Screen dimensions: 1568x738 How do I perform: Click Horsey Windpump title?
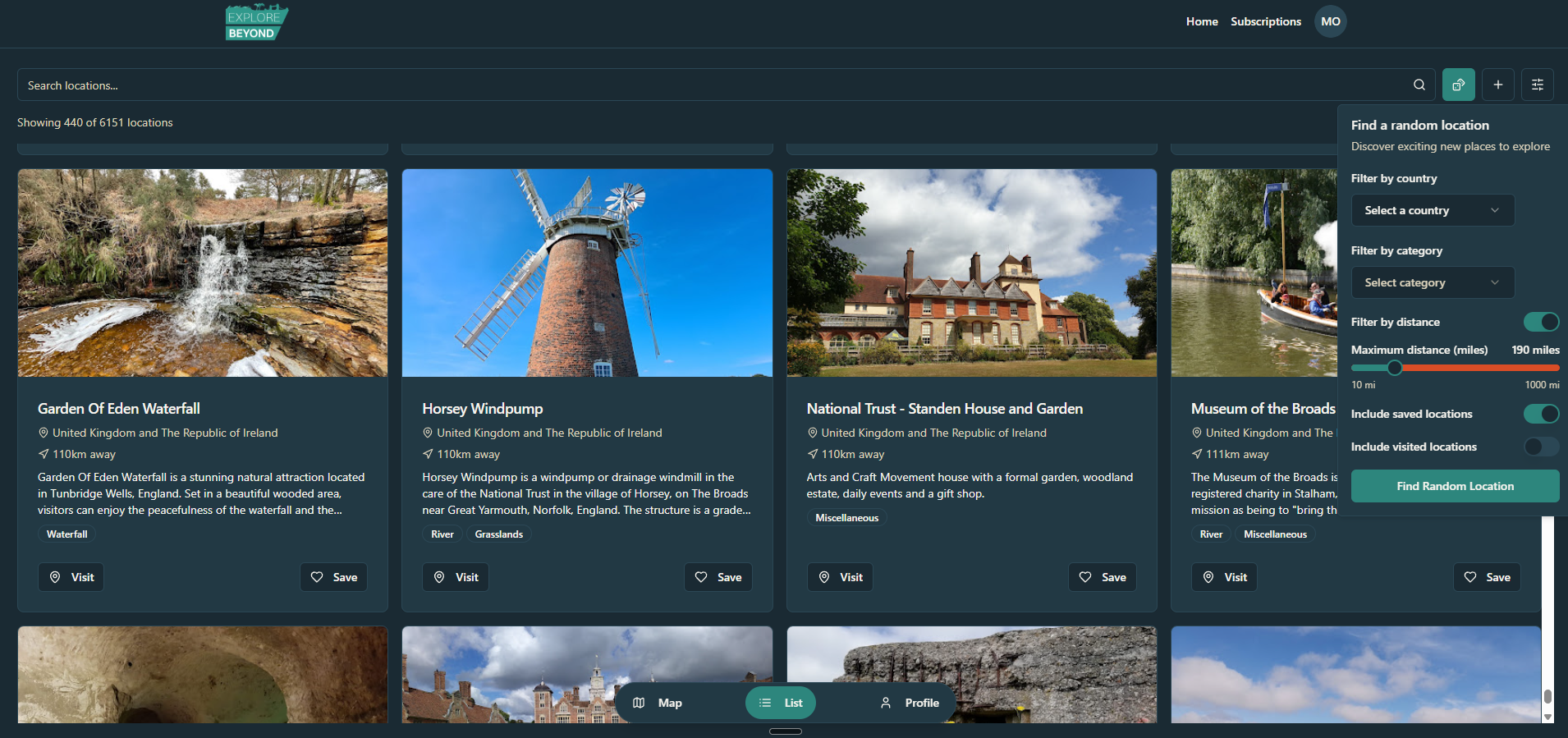click(483, 409)
